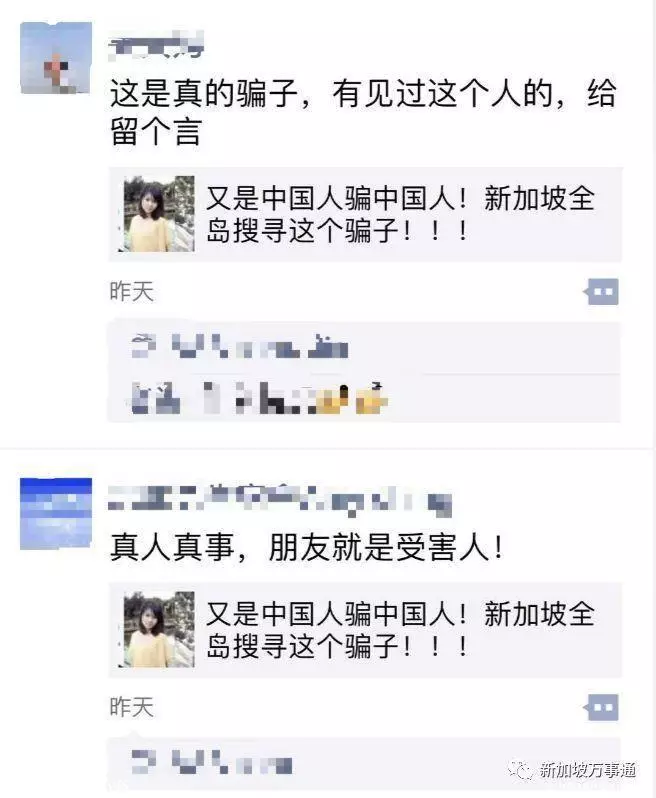
Task: Tap first poster's blurred username
Action: (156, 44)
